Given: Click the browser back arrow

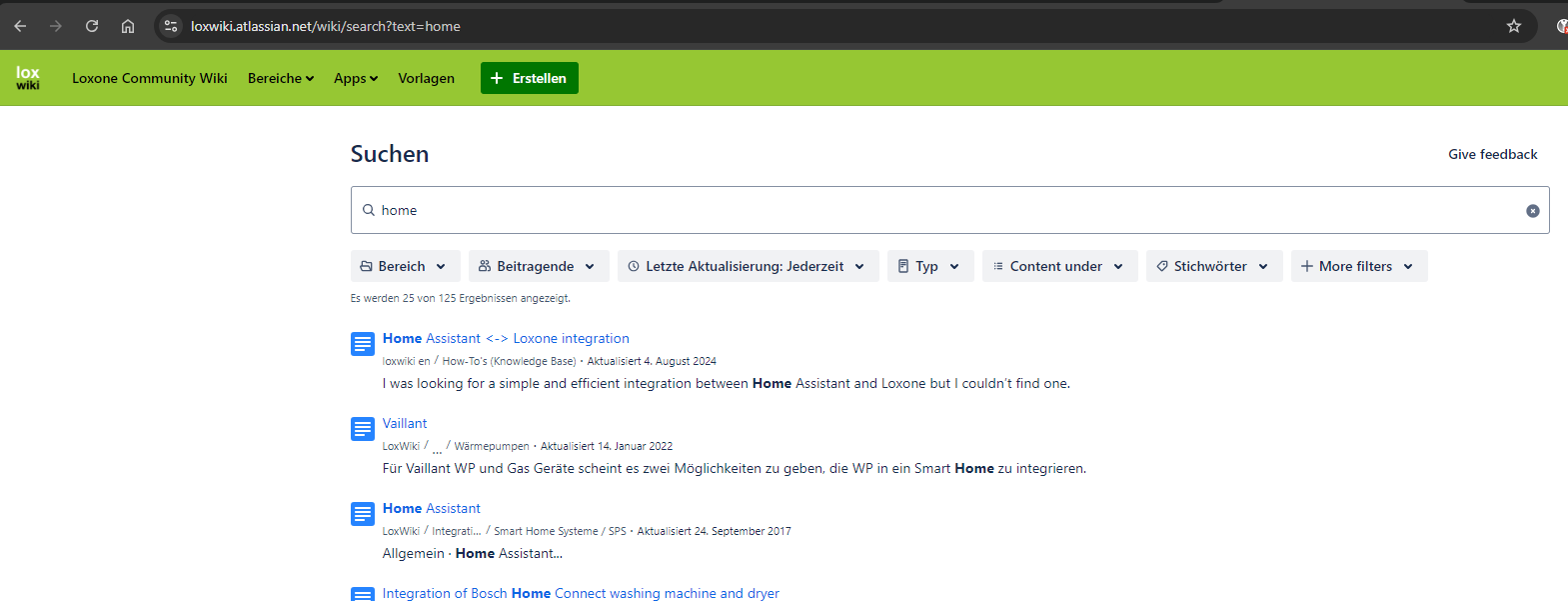Looking at the screenshot, I should pyautogui.click(x=20, y=26).
